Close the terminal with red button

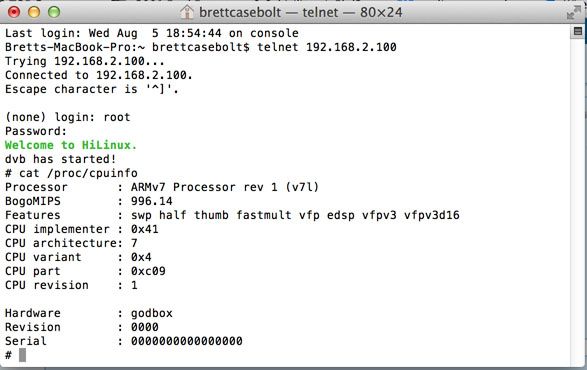[x=14, y=12]
